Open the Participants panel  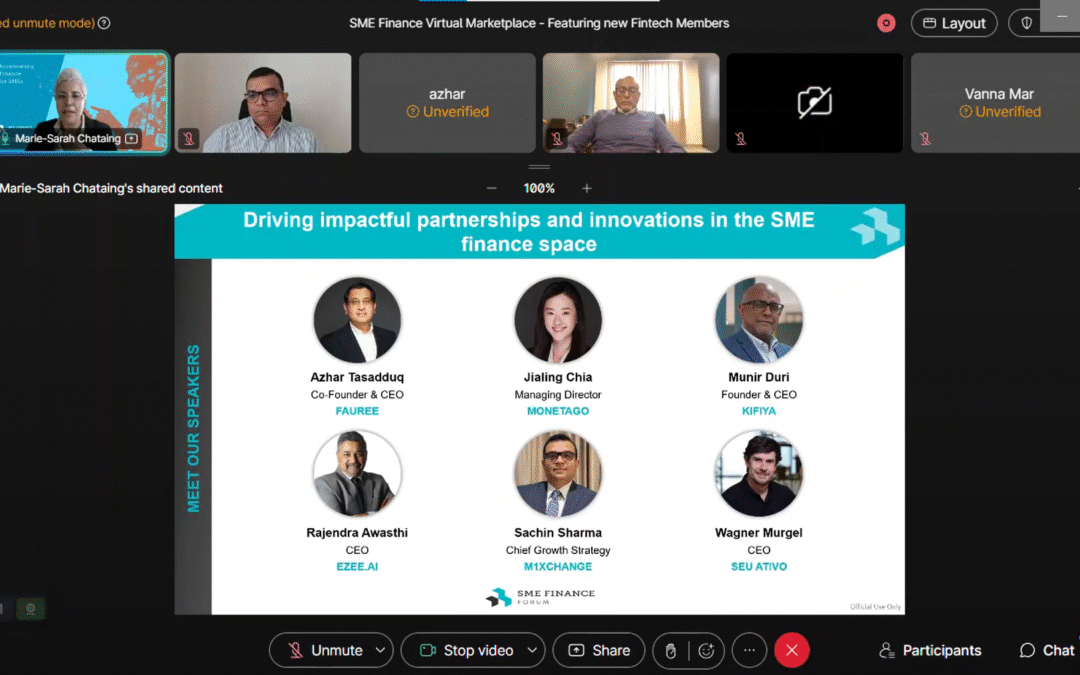click(931, 650)
